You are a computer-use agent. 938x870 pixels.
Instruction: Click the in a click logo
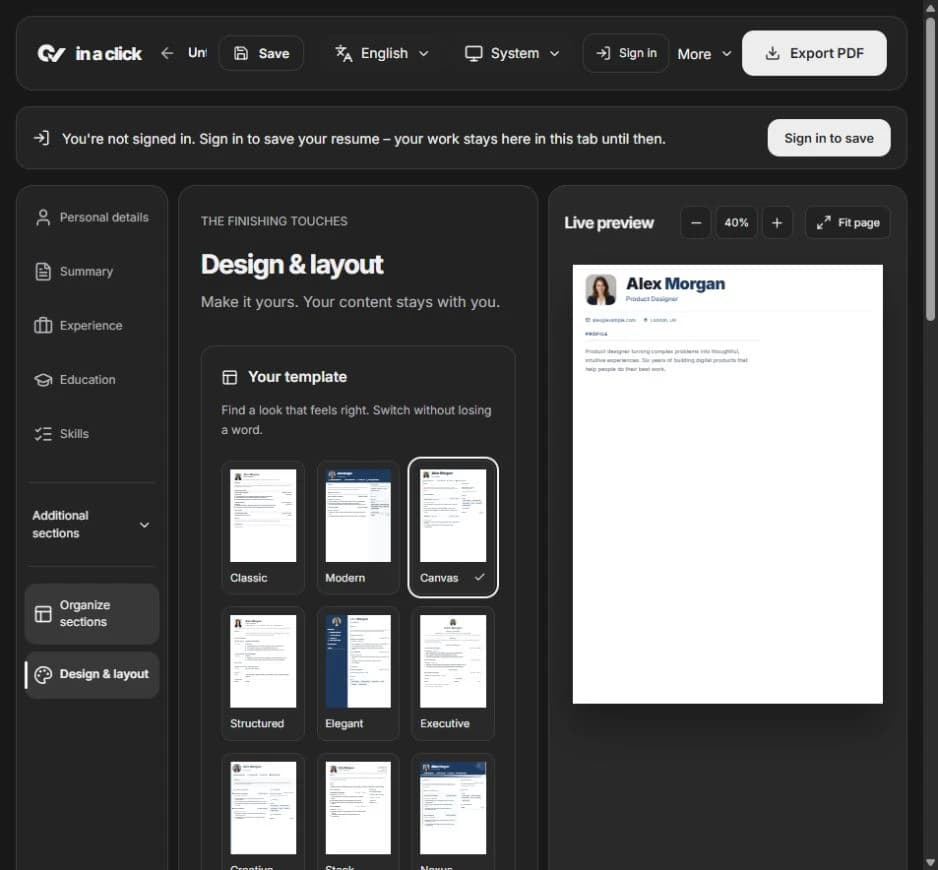pos(90,53)
